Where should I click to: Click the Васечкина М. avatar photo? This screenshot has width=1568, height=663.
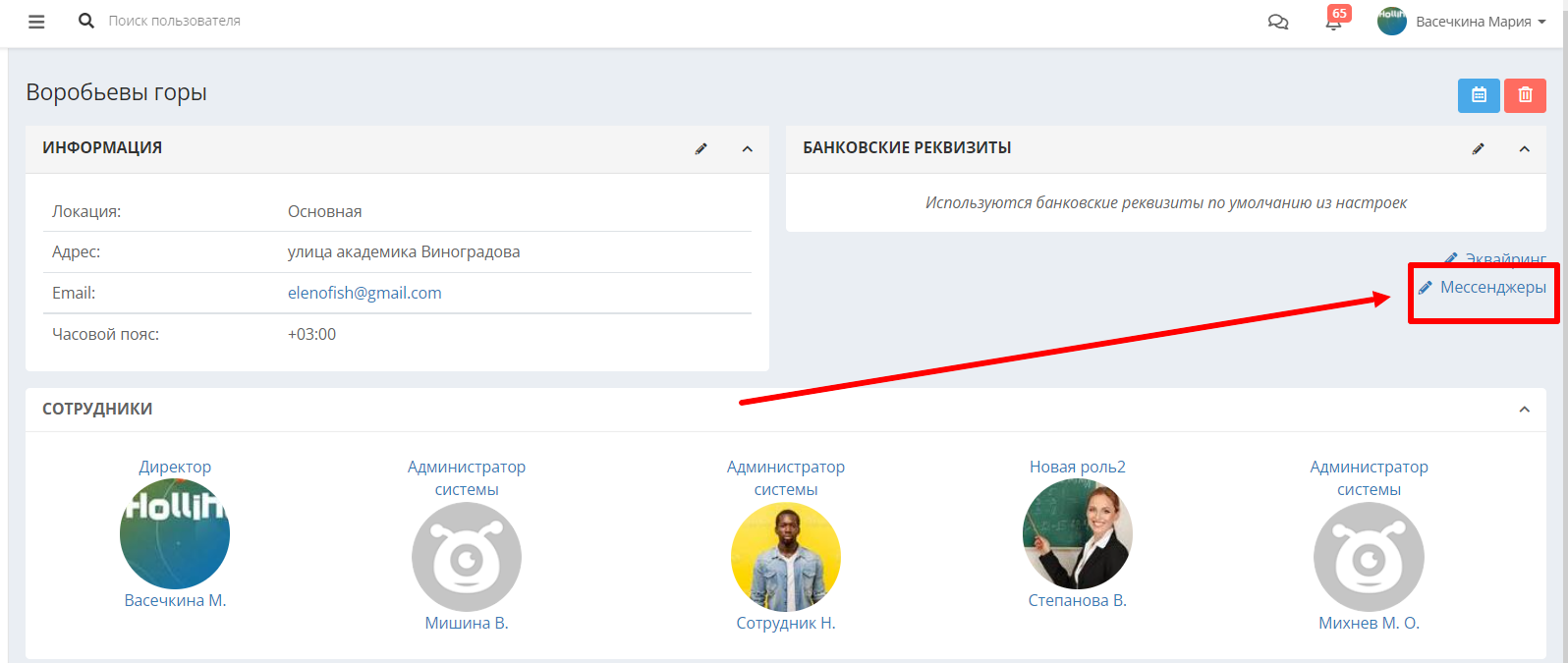(175, 534)
